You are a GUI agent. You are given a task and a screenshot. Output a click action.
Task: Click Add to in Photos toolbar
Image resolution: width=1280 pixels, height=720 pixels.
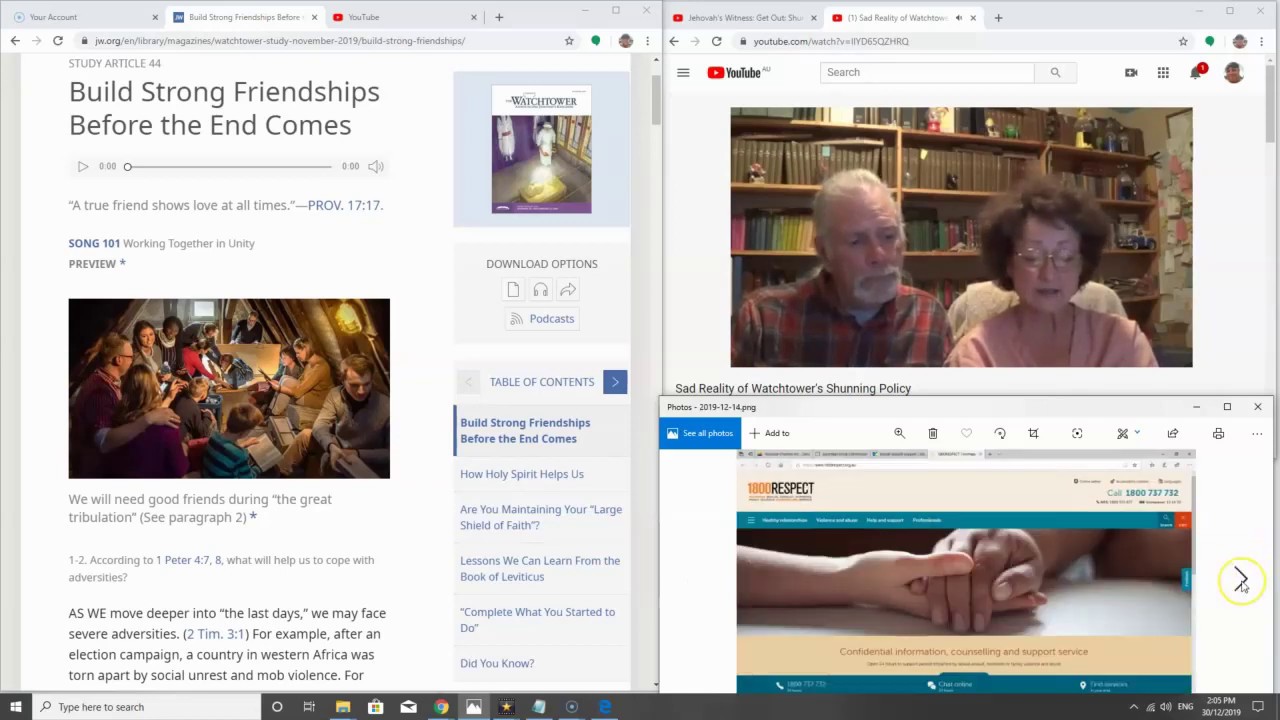tap(770, 433)
